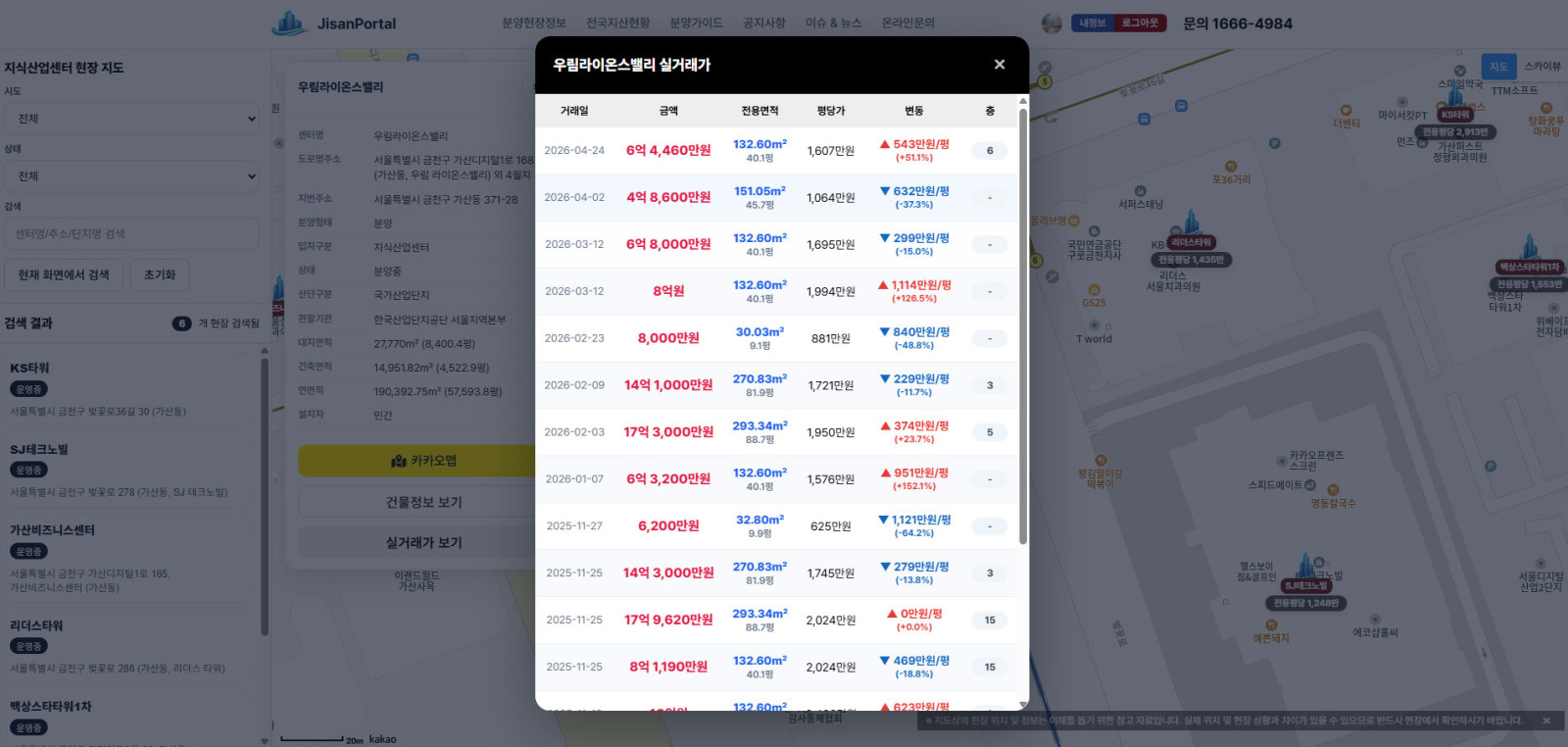Click the 전용평당 2,913만 price badge
Image resolution: width=1568 pixels, height=747 pixels.
(x=1455, y=132)
